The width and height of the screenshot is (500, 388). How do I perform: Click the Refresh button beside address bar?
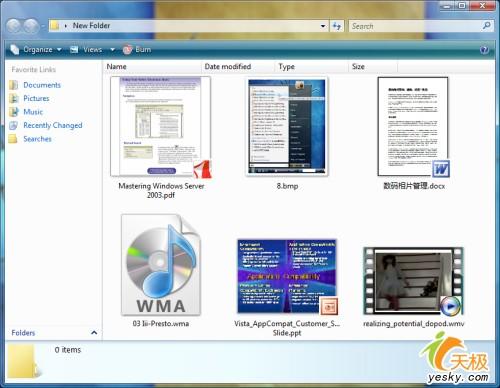pyautogui.click(x=337, y=26)
